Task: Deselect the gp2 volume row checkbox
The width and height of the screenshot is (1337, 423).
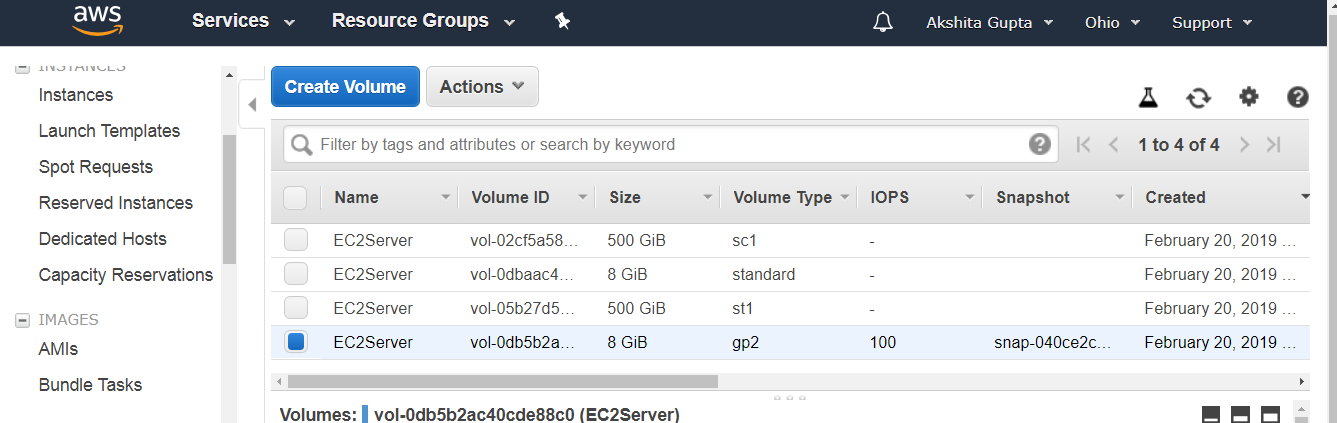Action: [295, 342]
